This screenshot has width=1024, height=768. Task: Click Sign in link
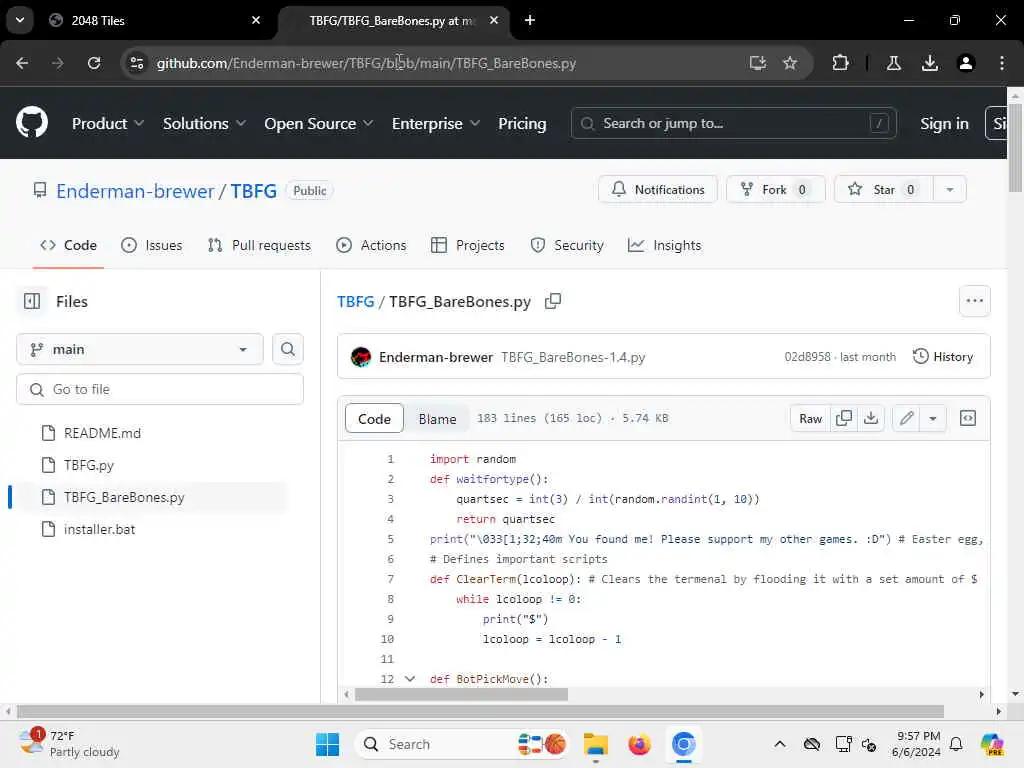click(x=944, y=123)
